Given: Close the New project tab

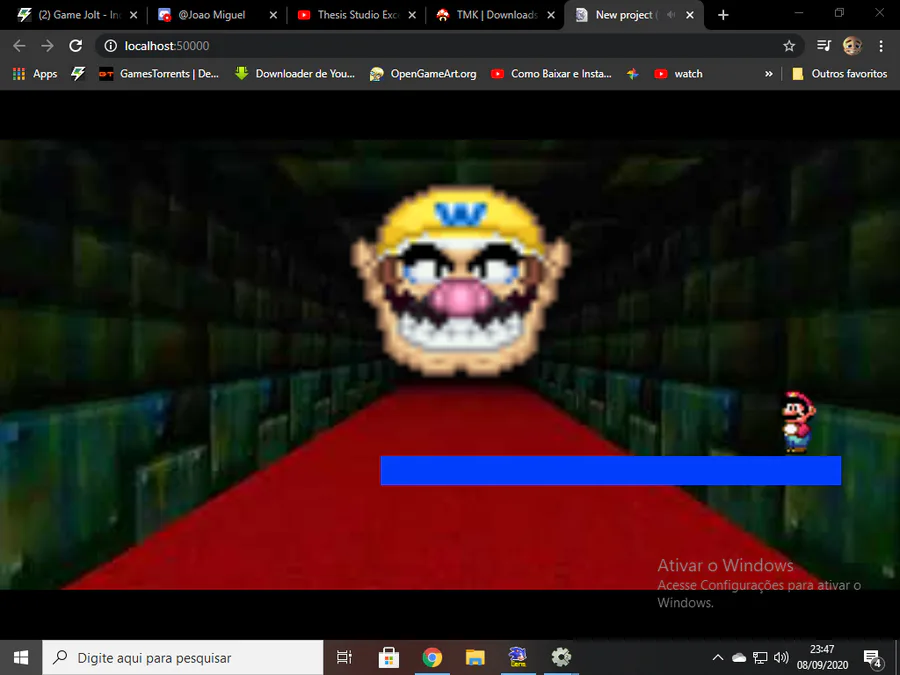Looking at the screenshot, I should (x=690, y=15).
